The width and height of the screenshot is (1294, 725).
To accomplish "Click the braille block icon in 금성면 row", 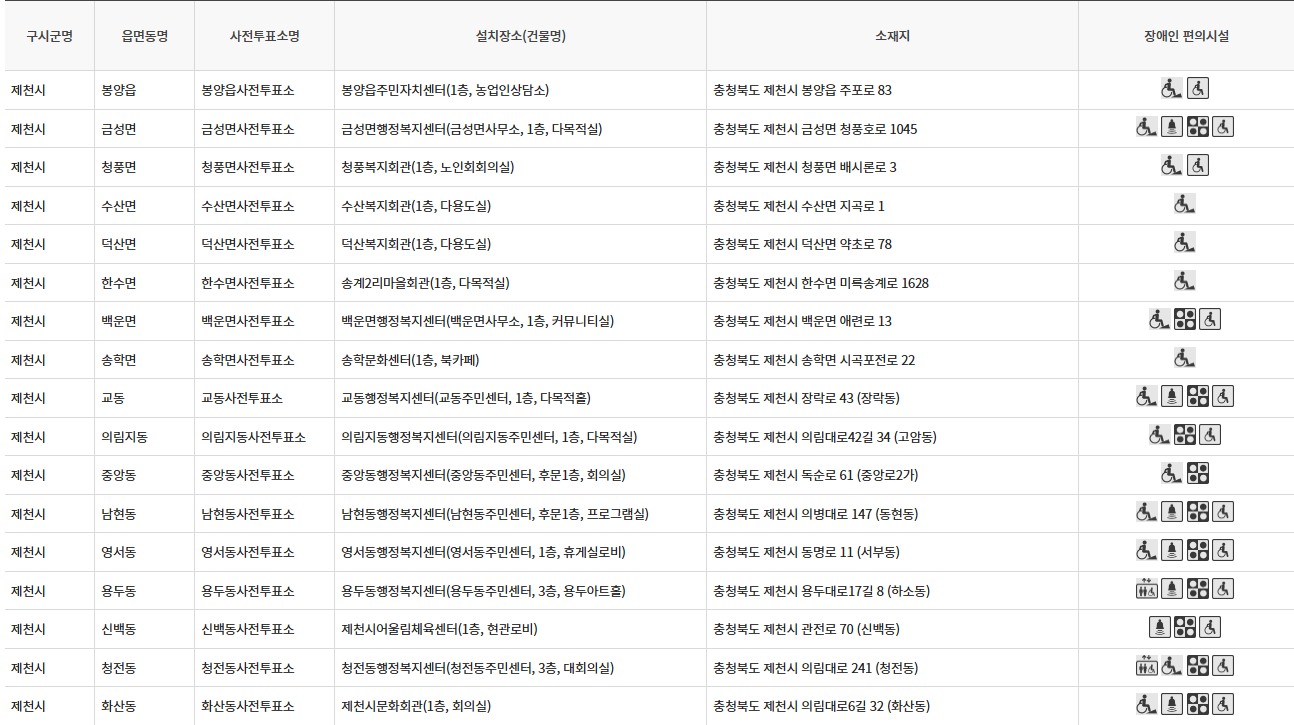I will 1198,127.
